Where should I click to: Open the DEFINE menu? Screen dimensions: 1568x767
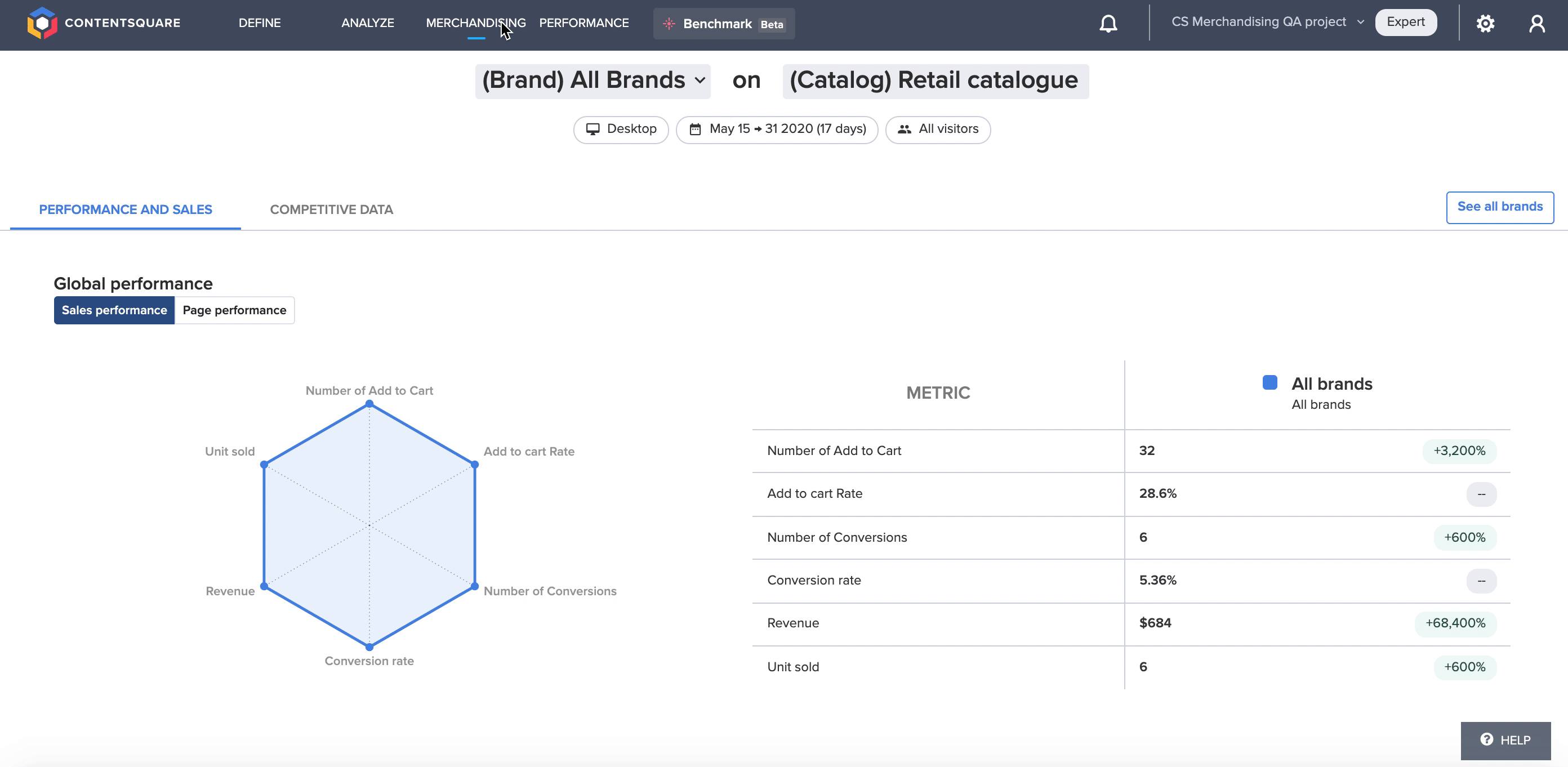pyautogui.click(x=259, y=23)
